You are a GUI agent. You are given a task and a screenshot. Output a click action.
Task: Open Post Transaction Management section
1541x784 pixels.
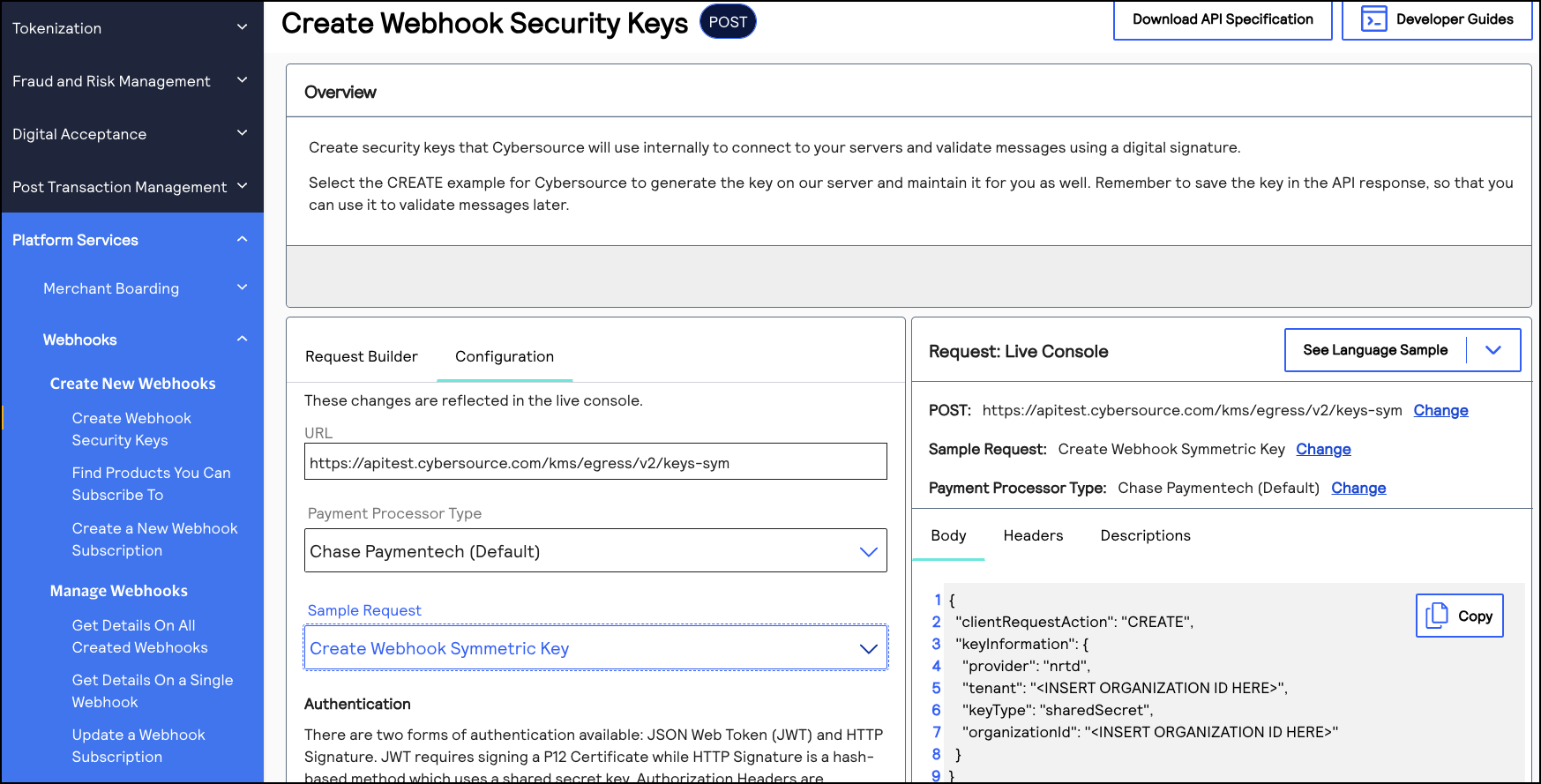120,187
